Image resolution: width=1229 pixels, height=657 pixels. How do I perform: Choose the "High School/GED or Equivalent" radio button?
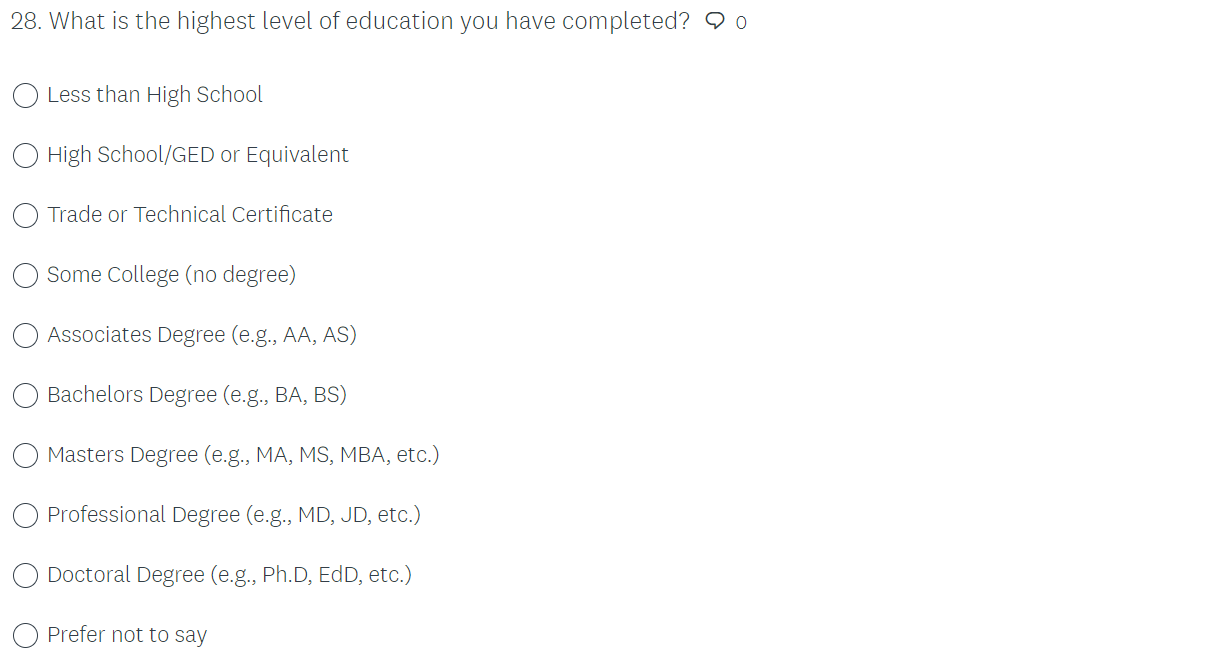tap(26, 155)
